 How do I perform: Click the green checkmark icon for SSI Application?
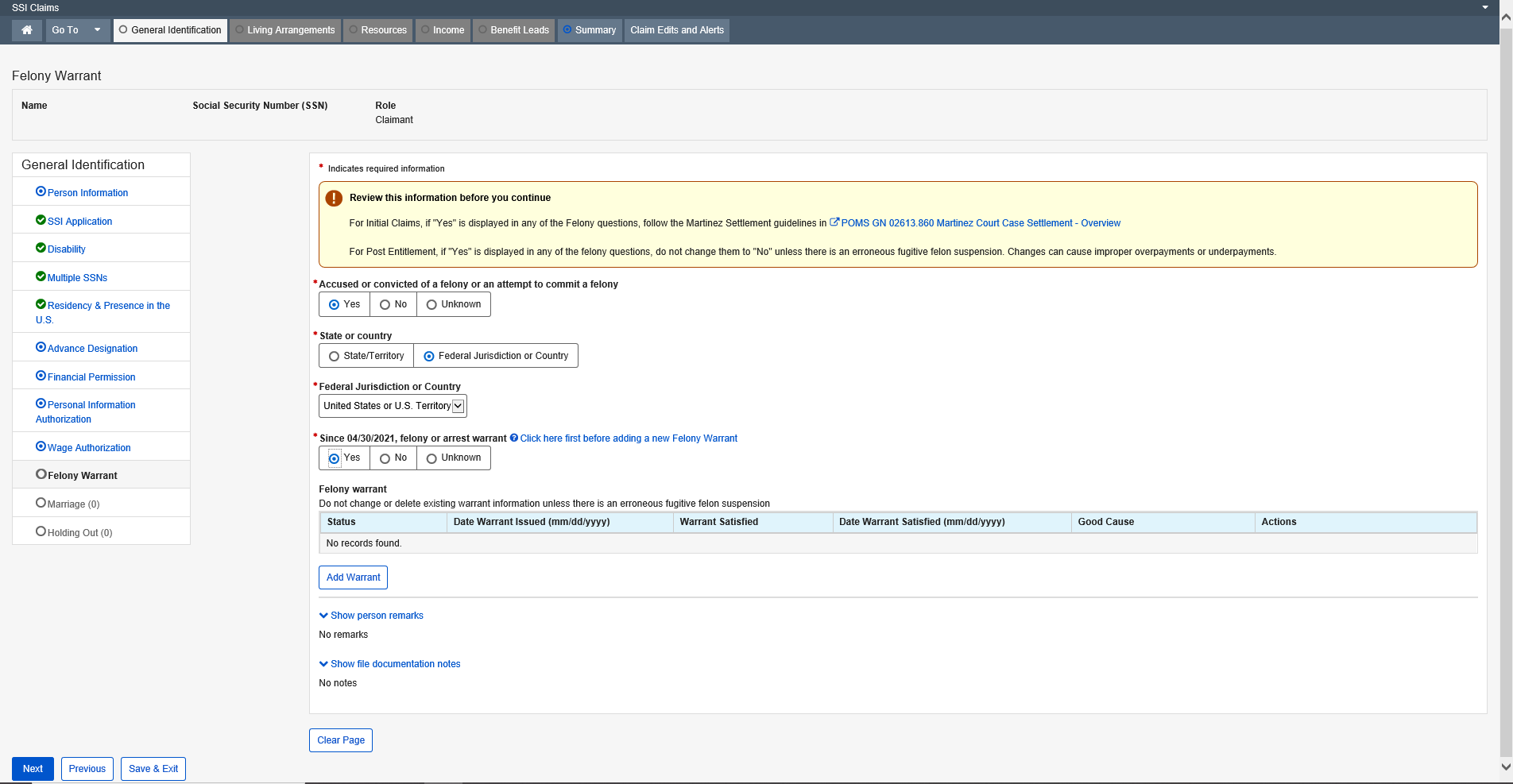(41, 220)
